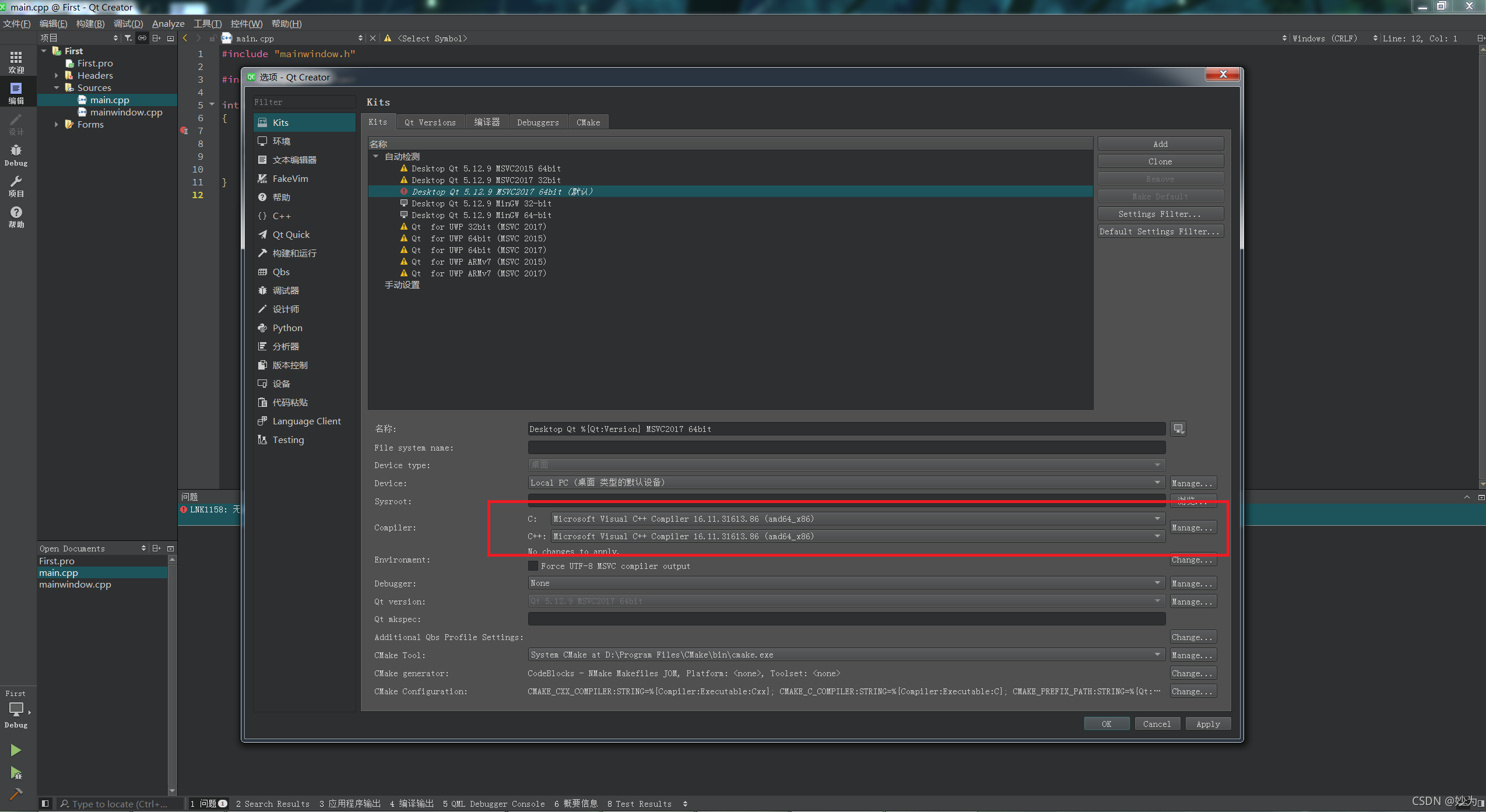The width and height of the screenshot is (1486, 812).
Task: Toggle the sidebar visibility button in status bar
Action: (x=45, y=803)
